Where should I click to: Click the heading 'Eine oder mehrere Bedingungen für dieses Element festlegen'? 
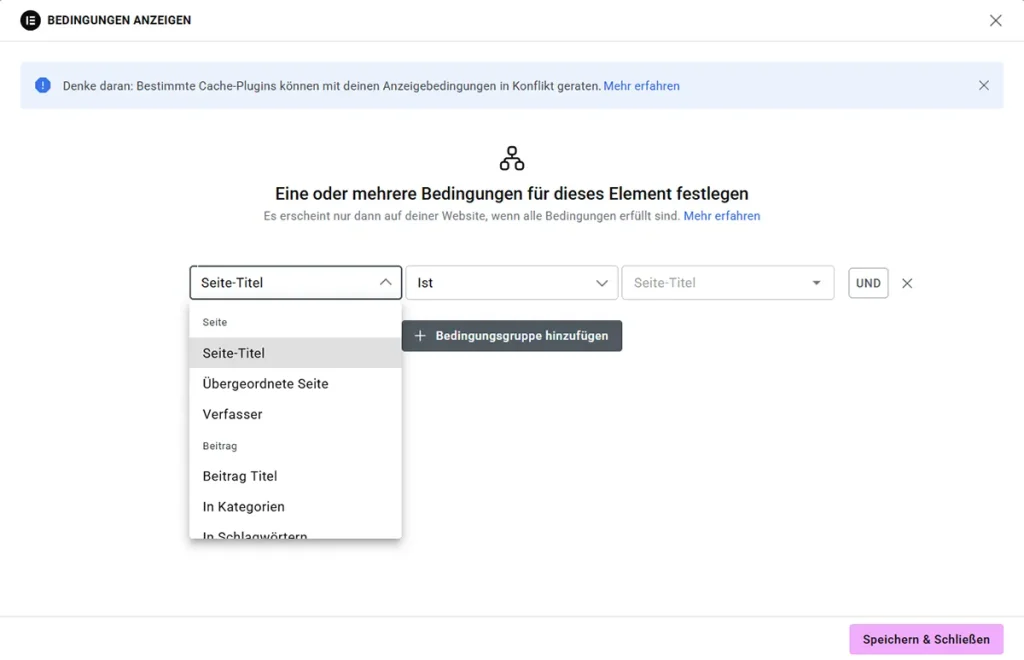point(511,194)
